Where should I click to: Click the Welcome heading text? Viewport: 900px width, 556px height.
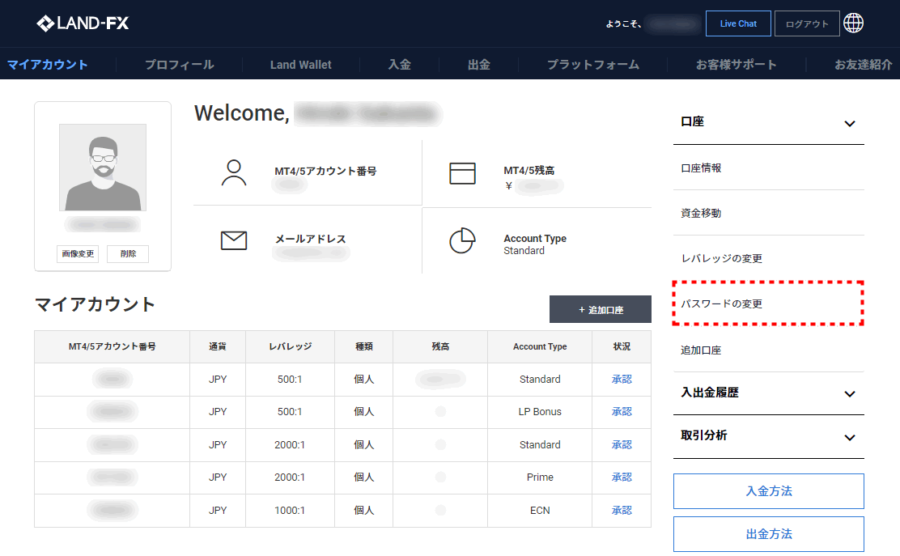coord(242,113)
